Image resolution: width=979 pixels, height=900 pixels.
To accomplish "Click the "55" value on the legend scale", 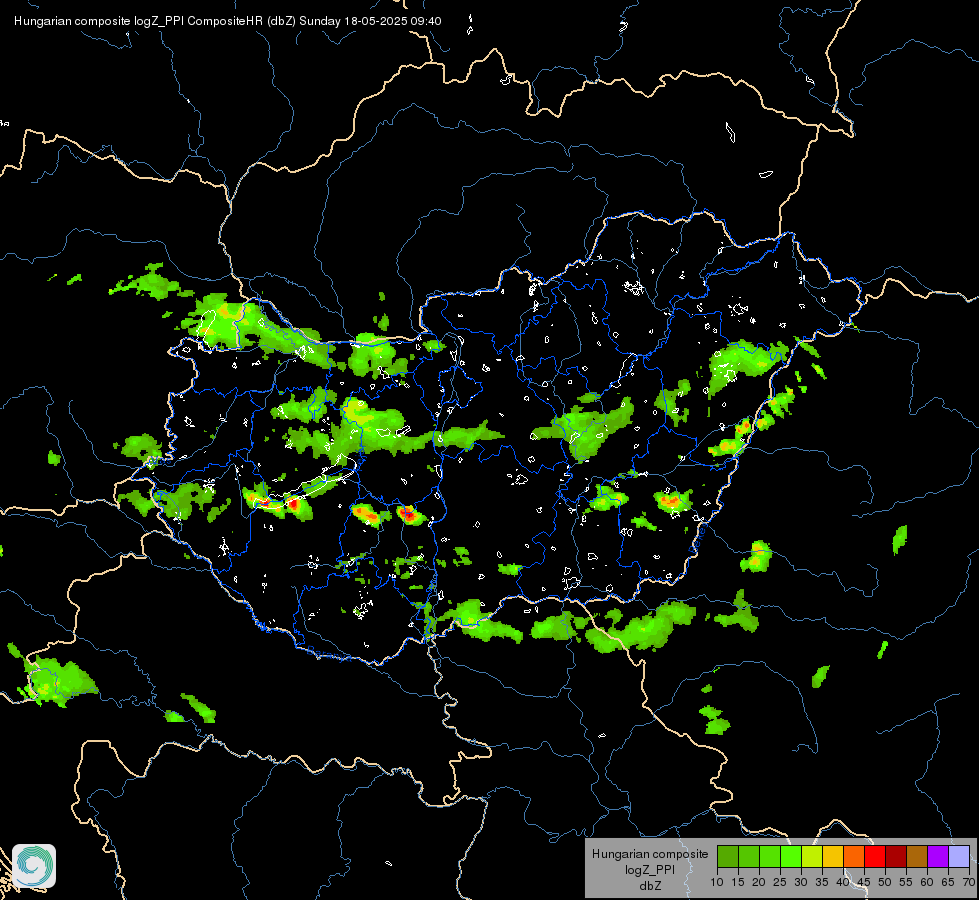I will pyautogui.click(x=906, y=883).
